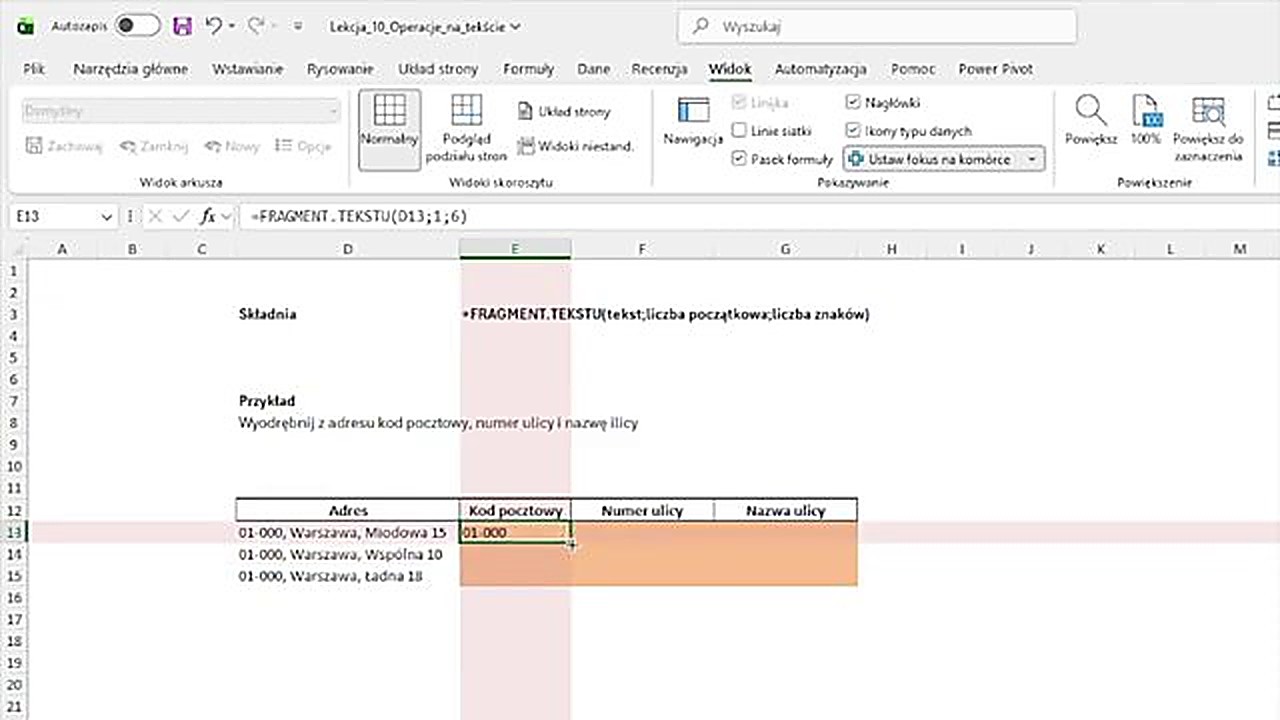Open the undo history dropdown arrow
This screenshot has width=1280, height=720.
point(231,27)
